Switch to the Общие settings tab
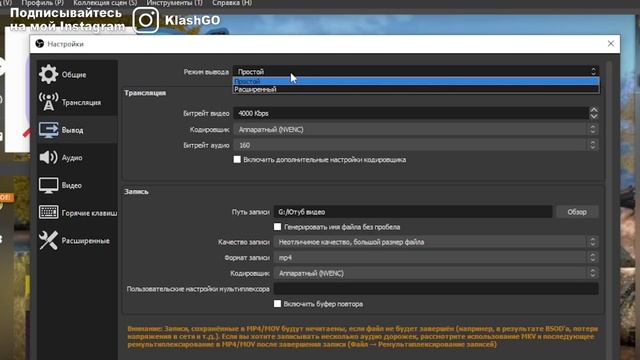The width and height of the screenshot is (640, 360). [77, 74]
